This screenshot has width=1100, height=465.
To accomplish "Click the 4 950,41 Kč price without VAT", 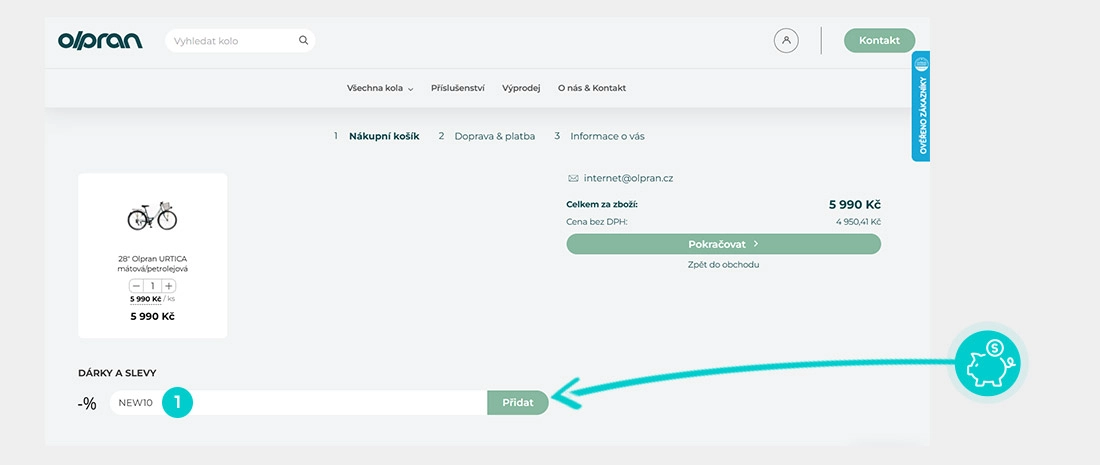I will tap(858, 222).
